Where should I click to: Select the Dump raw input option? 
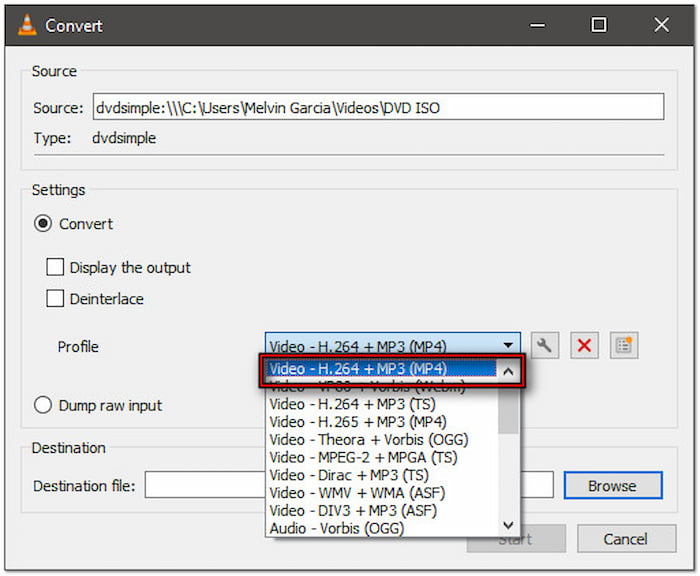click(43, 406)
